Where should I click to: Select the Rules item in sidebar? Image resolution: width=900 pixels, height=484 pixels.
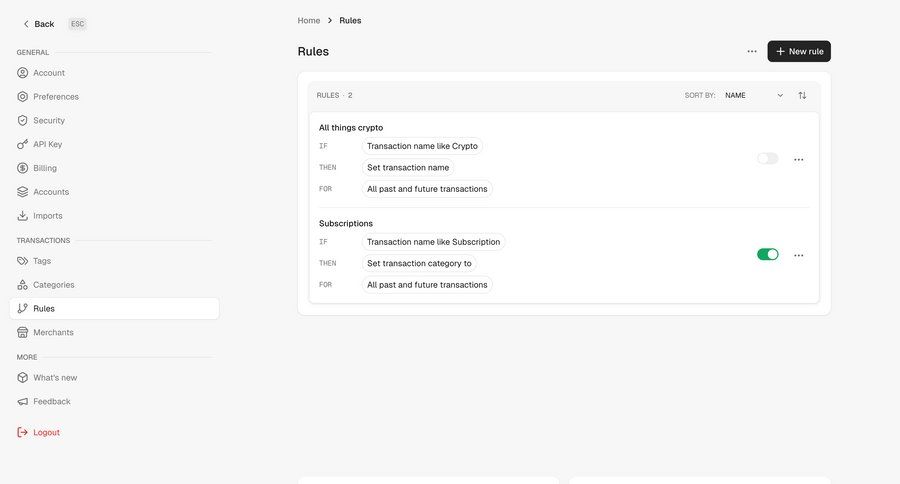pos(114,308)
